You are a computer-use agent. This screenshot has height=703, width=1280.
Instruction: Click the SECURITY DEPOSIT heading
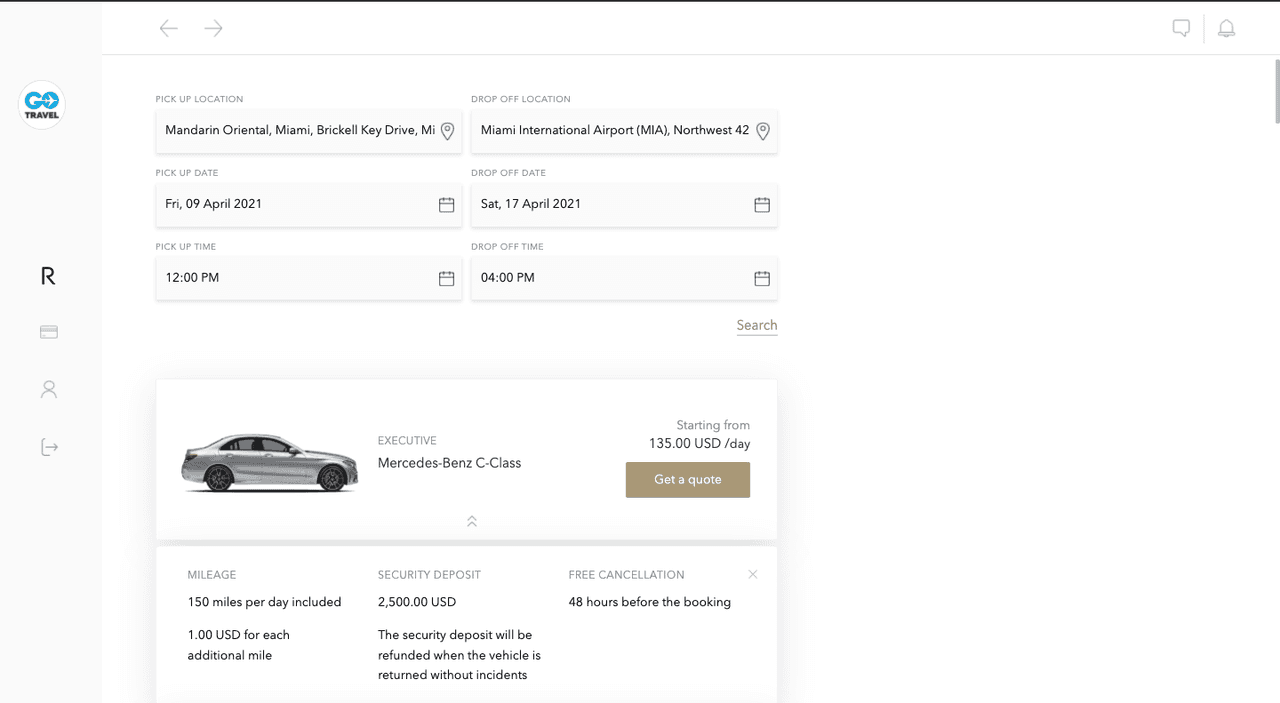[429, 575]
